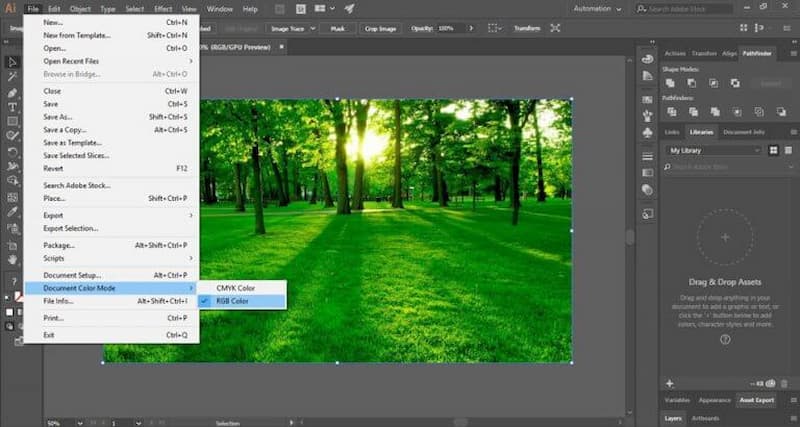Viewport: 800px width, 427px height.
Task: Click the Mask button
Action: point(338,29)
